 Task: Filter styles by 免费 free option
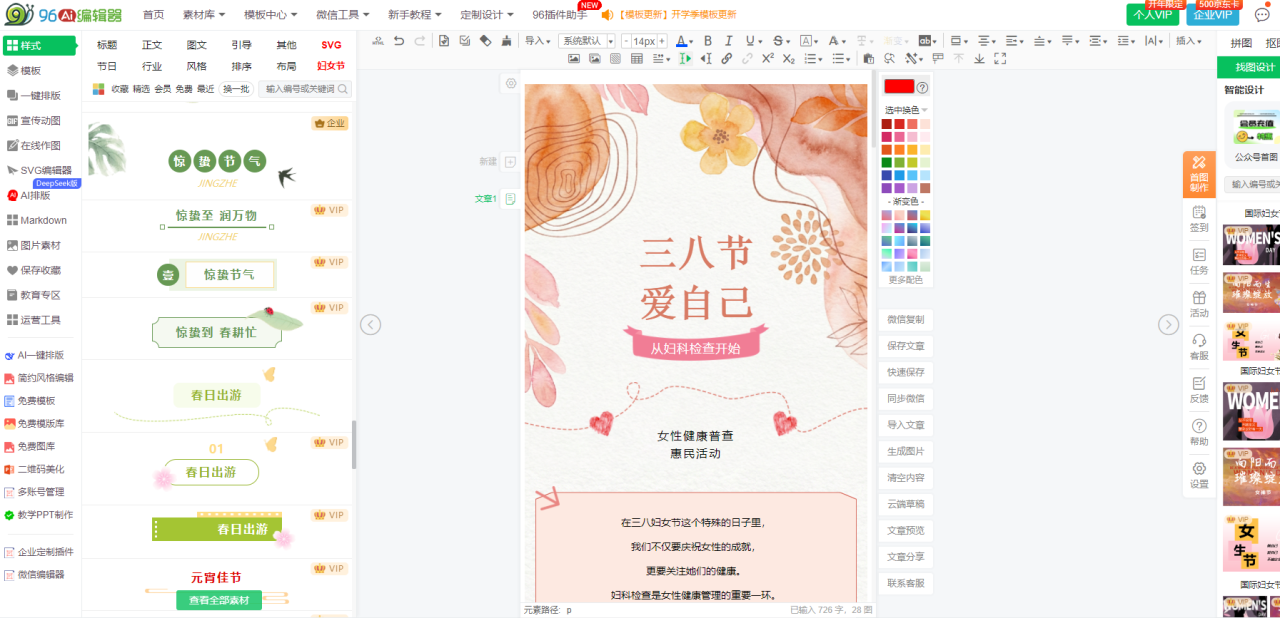(184, 89)
